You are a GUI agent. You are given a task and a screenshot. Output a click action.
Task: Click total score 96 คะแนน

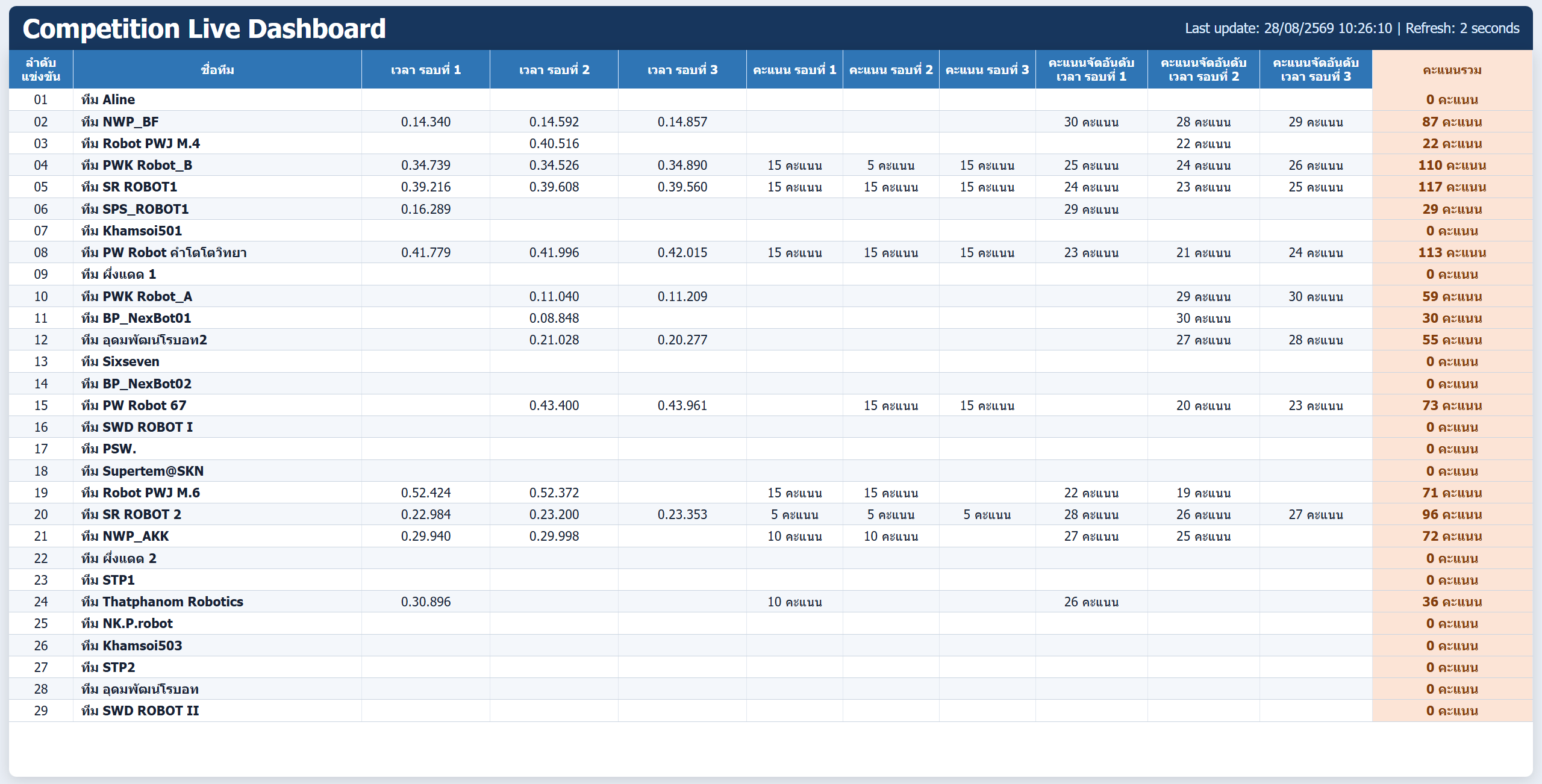pyautogui.click(x=1452, y=514)
